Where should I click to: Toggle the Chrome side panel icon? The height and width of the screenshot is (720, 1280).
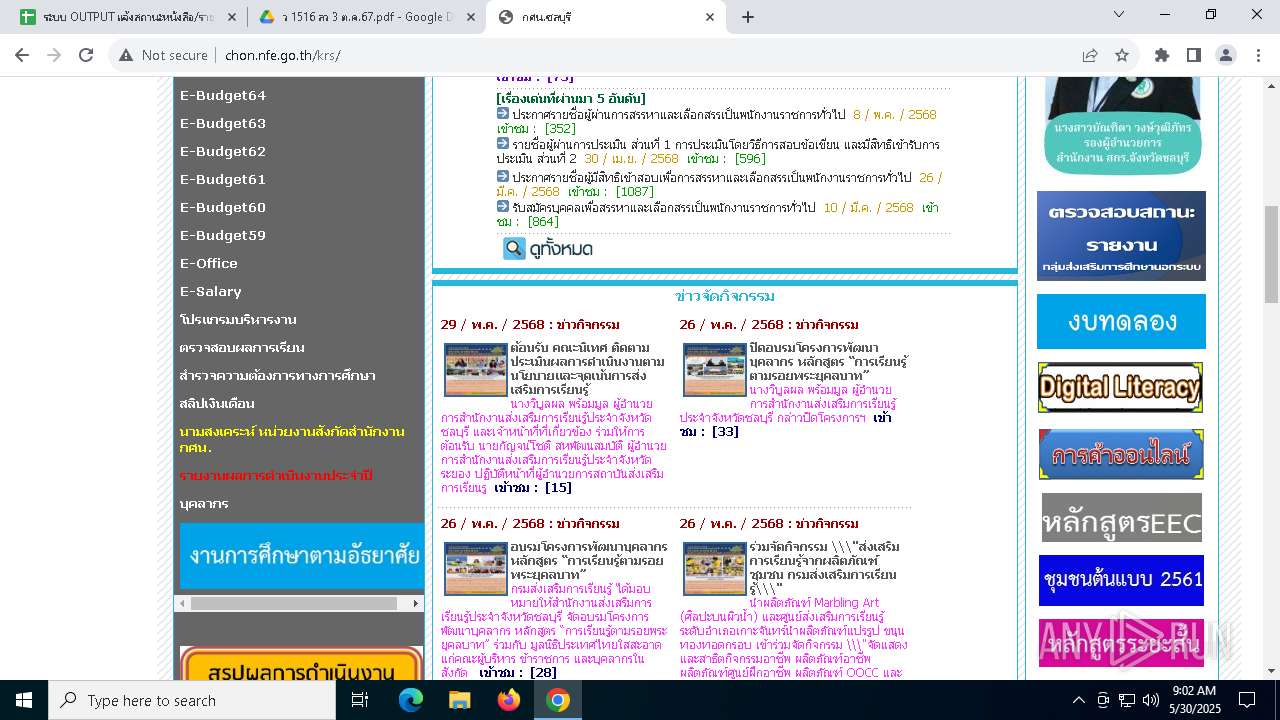coord(1194,55)
